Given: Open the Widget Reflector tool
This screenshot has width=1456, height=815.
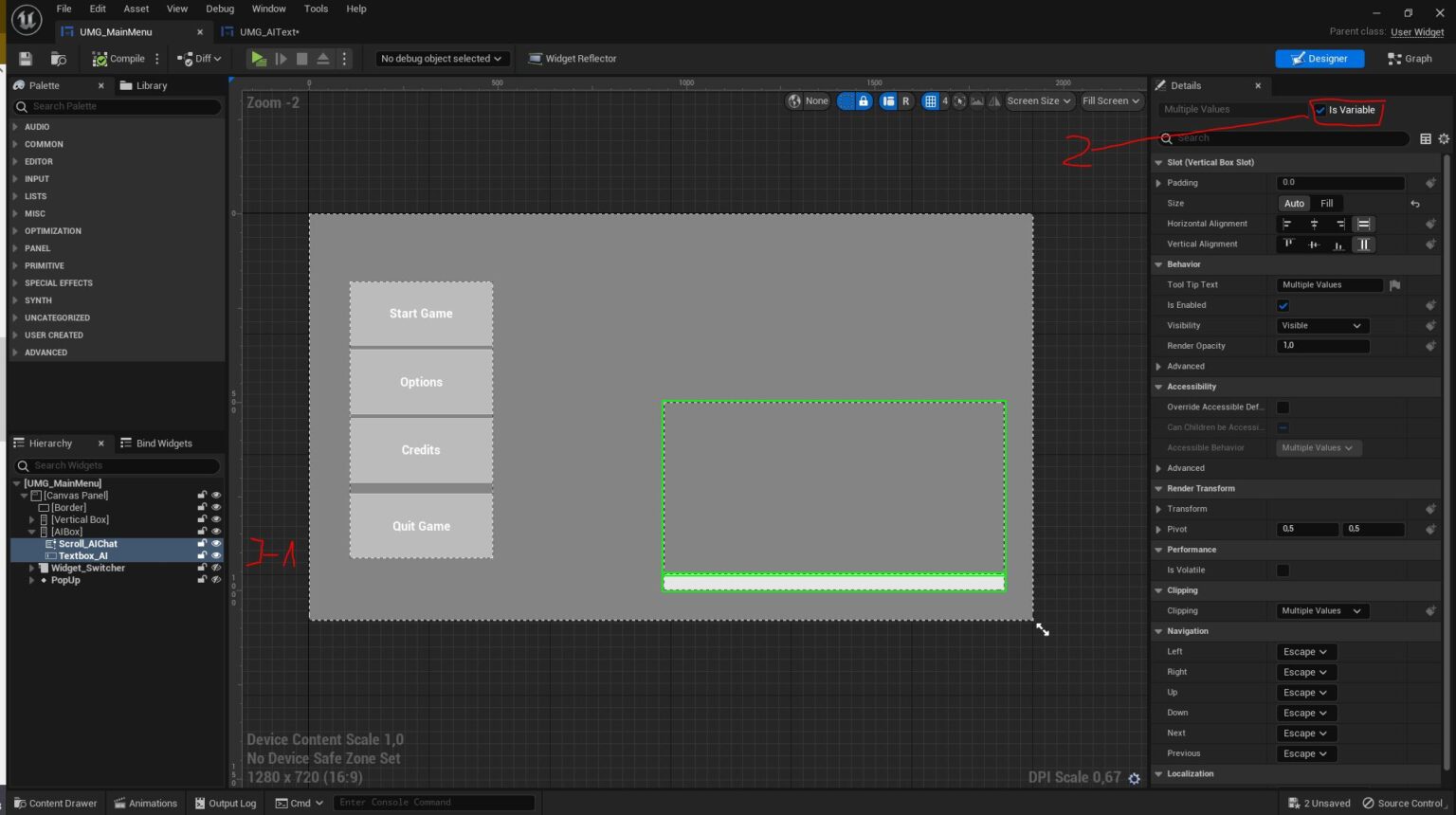Looking at the screenshot, I should coord(572,58).
